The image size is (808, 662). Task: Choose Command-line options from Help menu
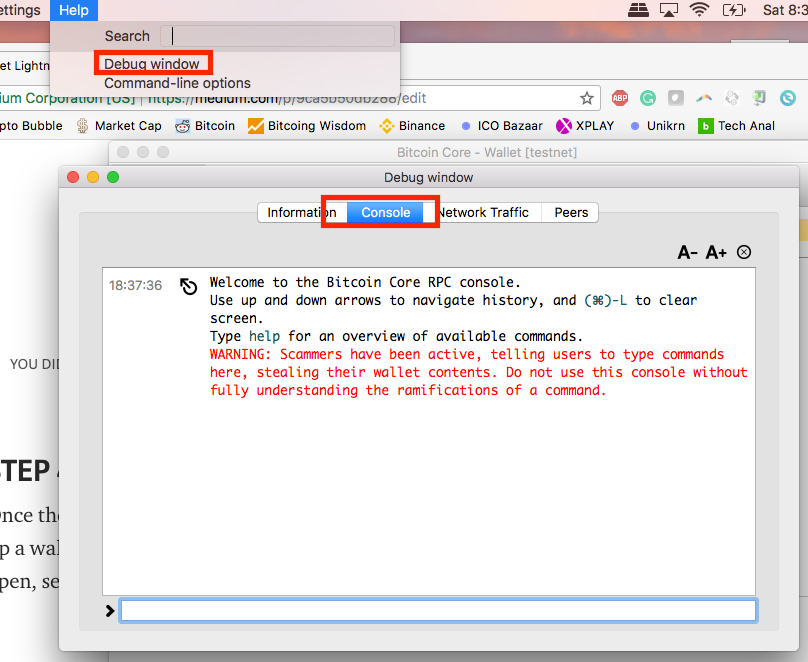177,83
